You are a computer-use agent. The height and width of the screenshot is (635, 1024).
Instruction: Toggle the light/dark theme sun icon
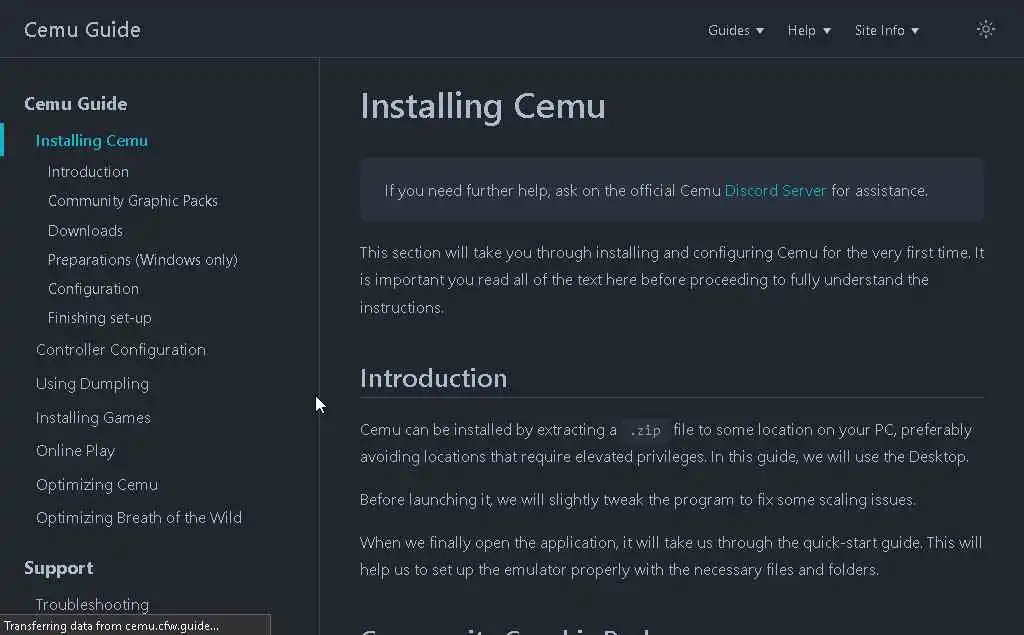click(x=985, y=29)
